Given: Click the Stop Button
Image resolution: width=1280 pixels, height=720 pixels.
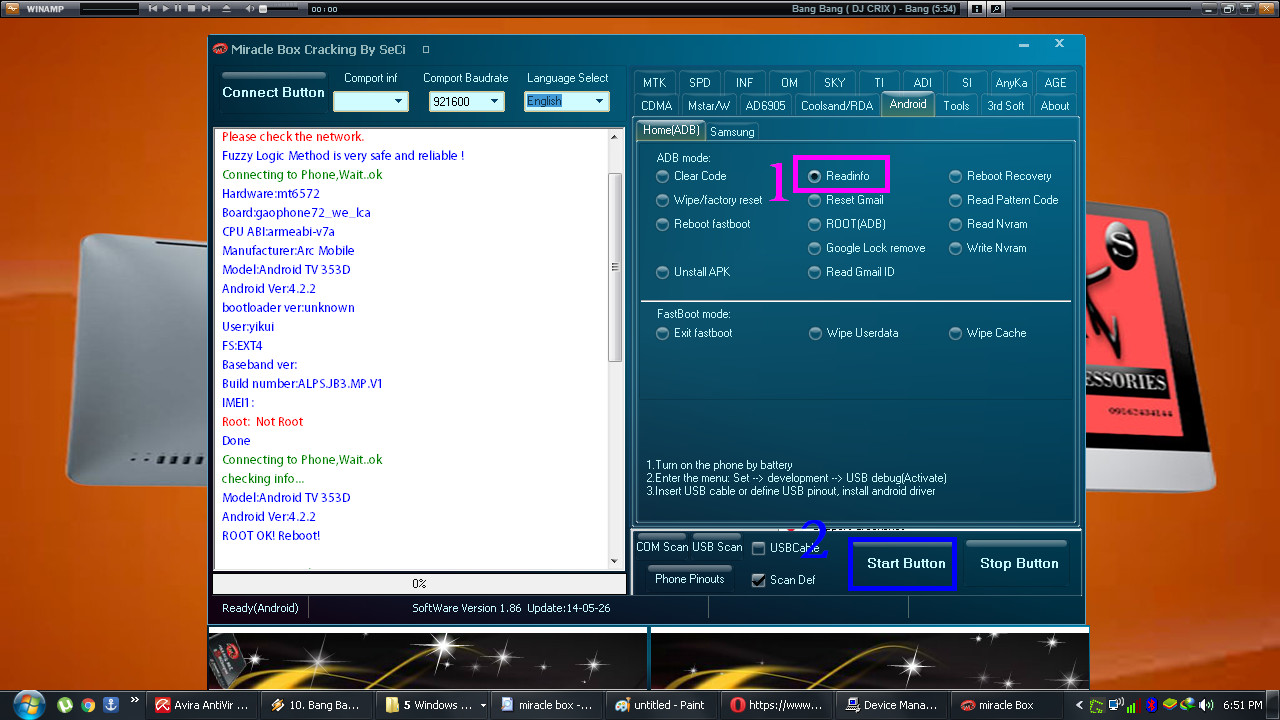Looking at the screenshot, I should 1019,563.
